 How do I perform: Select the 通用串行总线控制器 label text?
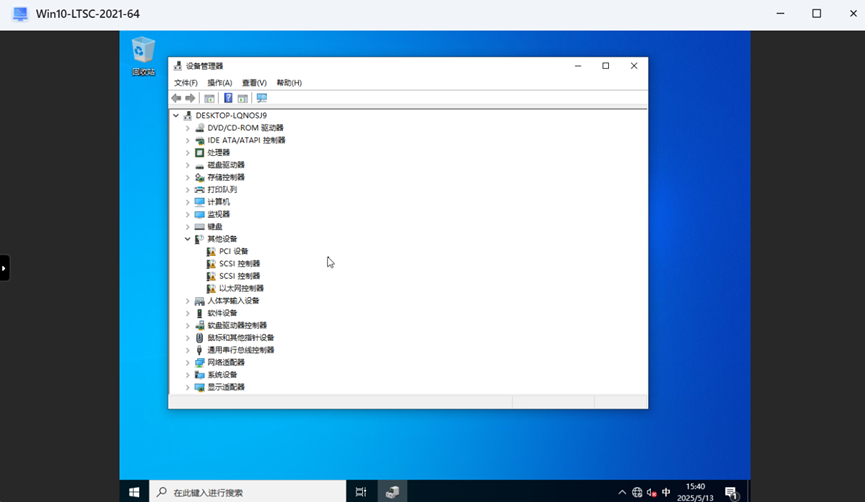[x=241, y=350]
